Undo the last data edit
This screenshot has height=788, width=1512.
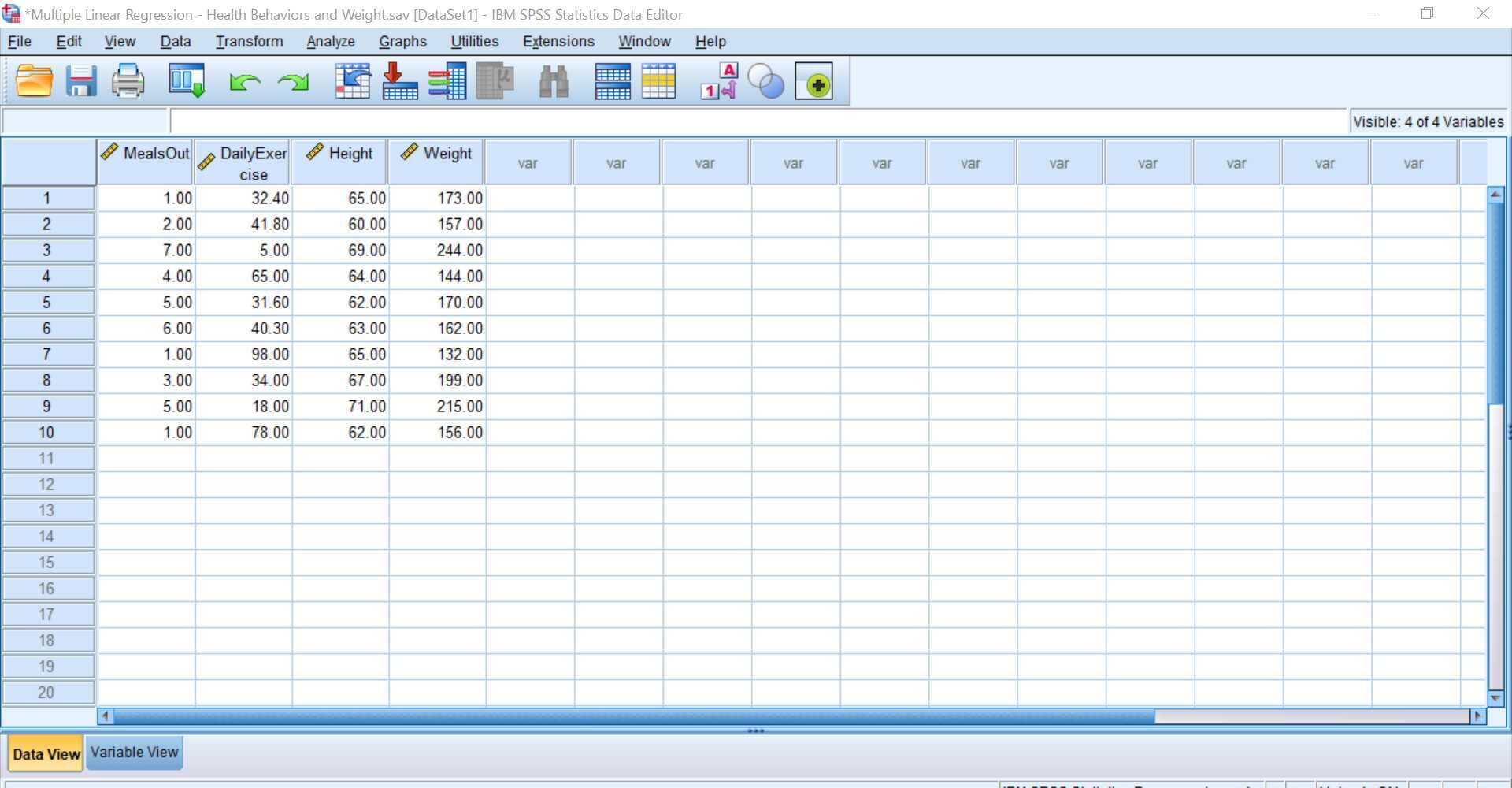(244, 80)
